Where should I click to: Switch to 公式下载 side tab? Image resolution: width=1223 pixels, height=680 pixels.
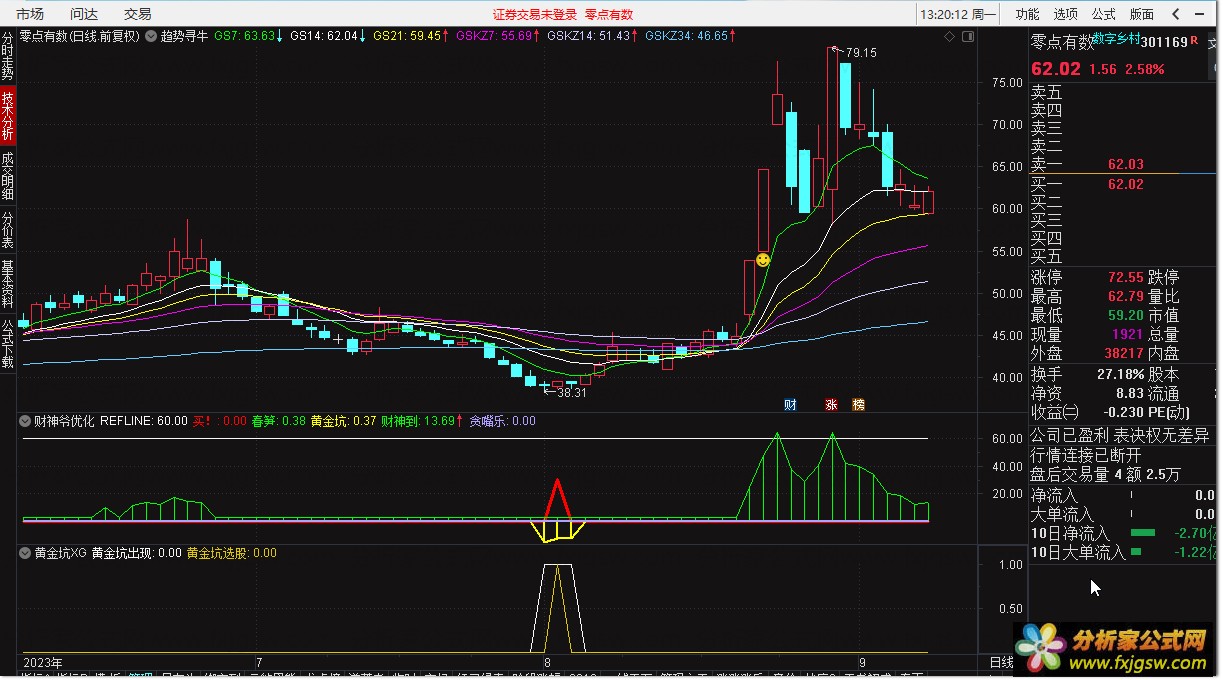pos(8,344)
